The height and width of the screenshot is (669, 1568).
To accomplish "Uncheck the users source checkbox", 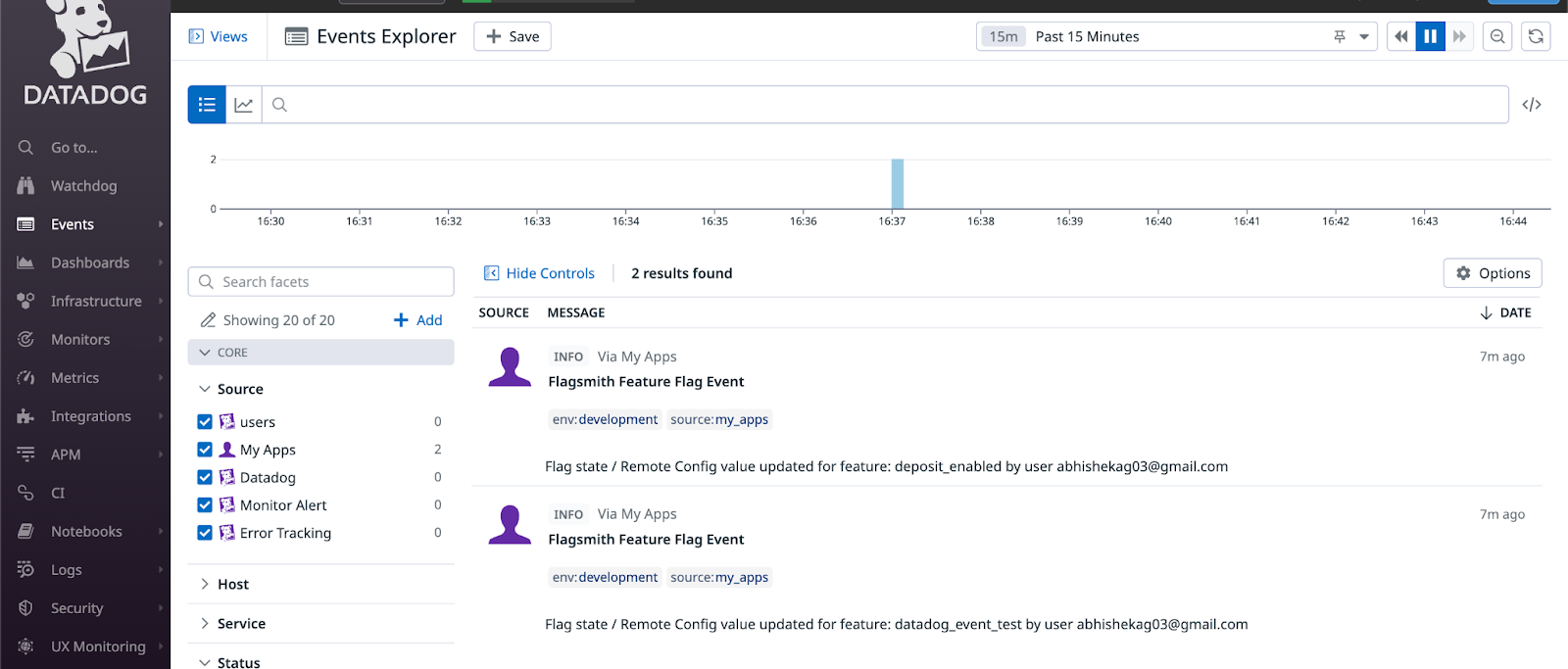I will click(x=205, y=422).
